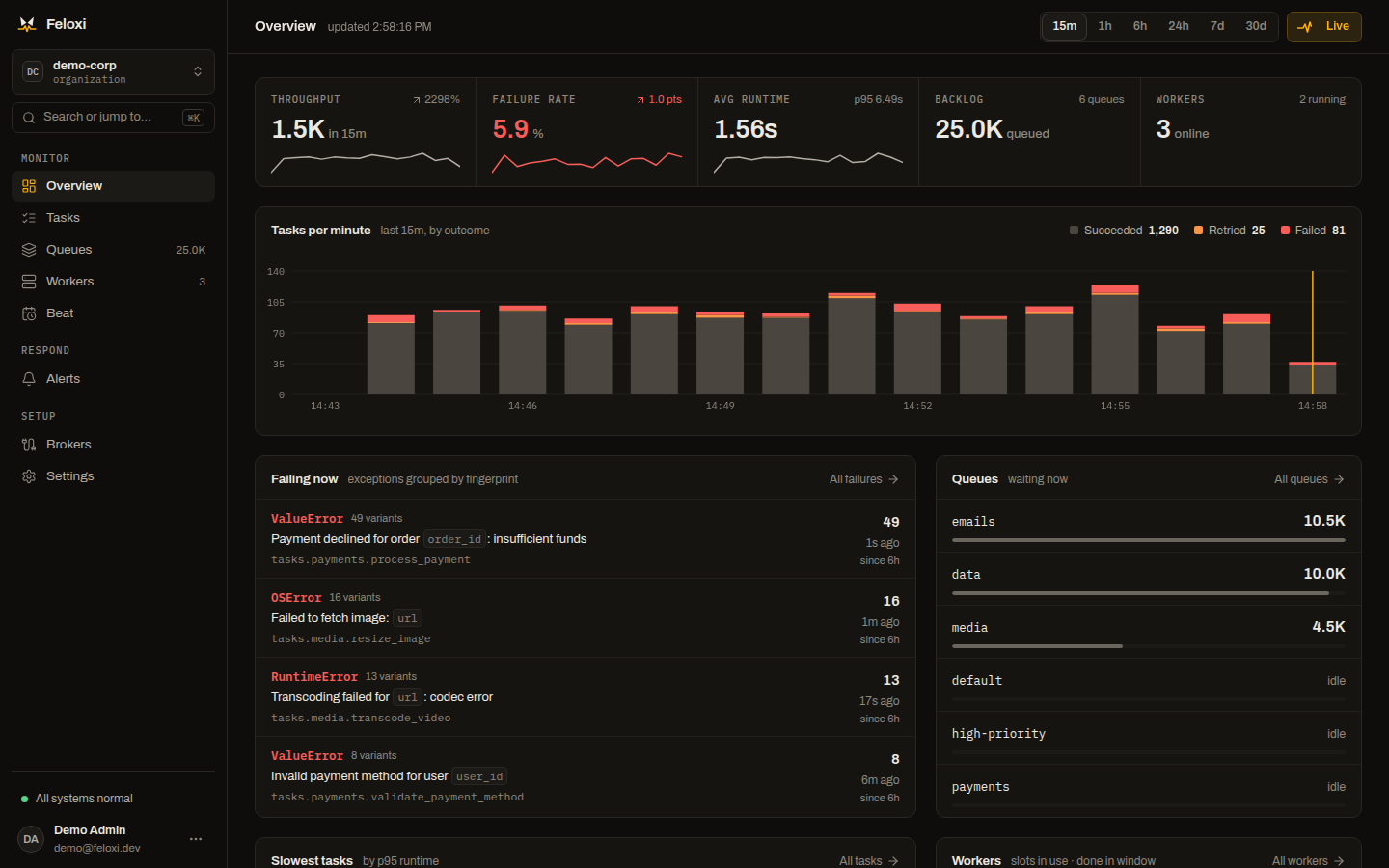Viewport: 1389px width, 868px height.
Task: Switch to the 7d time range
Action: pos(1217,26)
